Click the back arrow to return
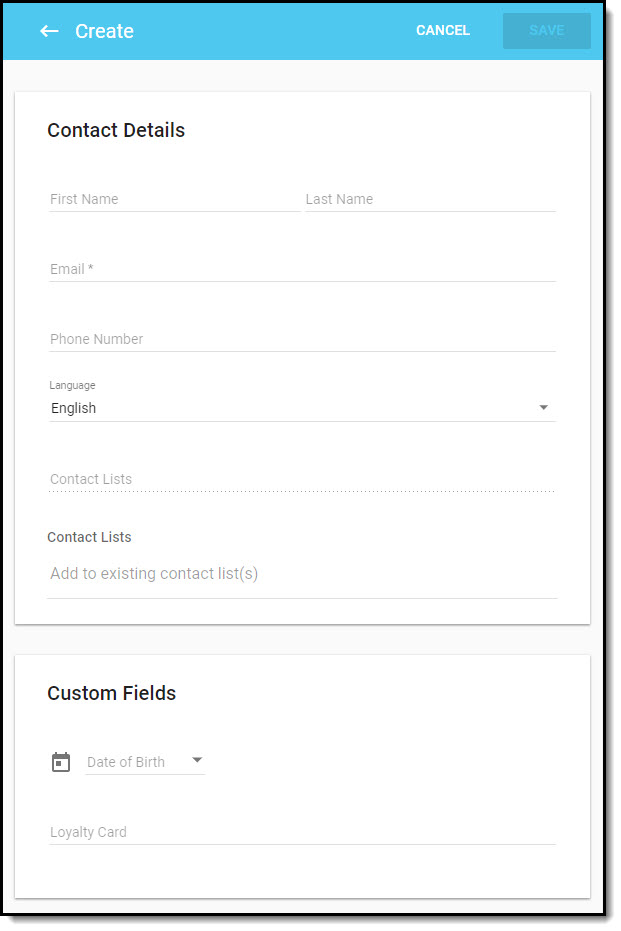621x931 pixels. (x=49, y=31)
